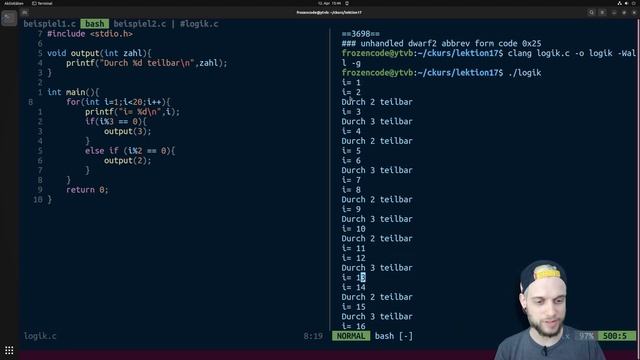The width and height of the screenshot is (640, 360).
Task: Click the 'i= 10' output line
Action: [x=353, y=229]
